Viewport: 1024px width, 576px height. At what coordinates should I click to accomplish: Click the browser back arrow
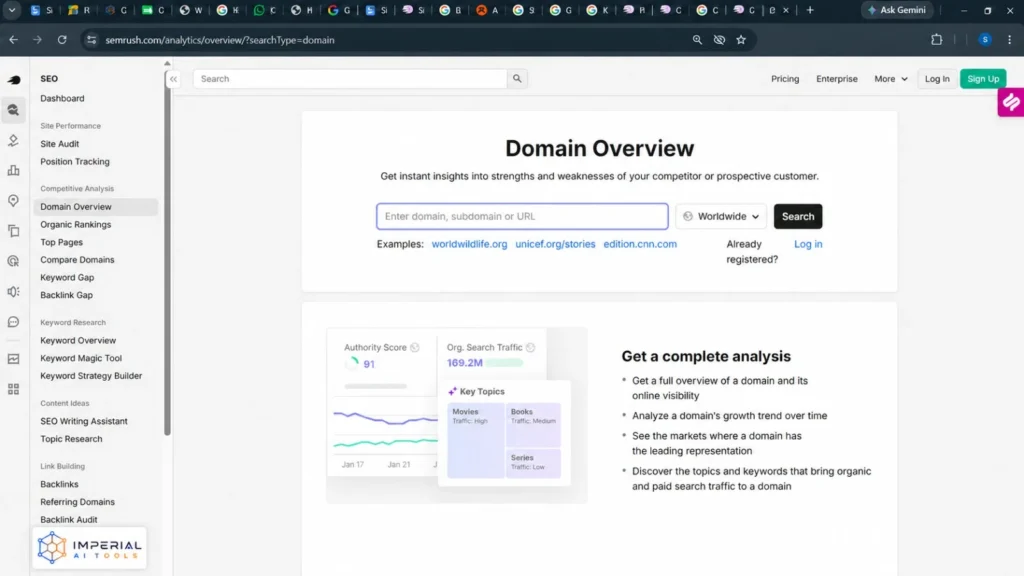(14, 40)
